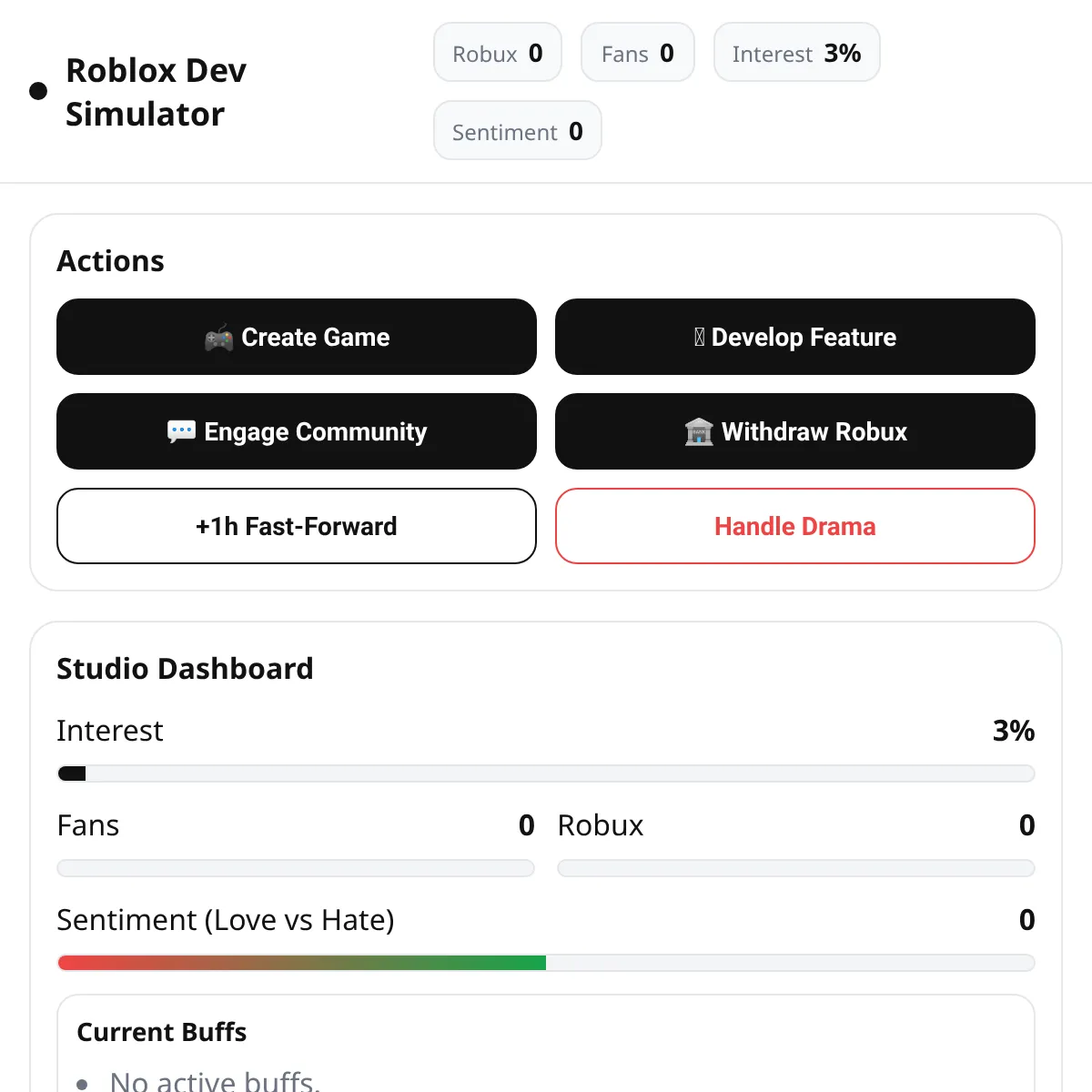Click the icon on the Develop Feature button
Image resolution: width=1092 pixels, height=1092 pixels.
click(700, 337)
